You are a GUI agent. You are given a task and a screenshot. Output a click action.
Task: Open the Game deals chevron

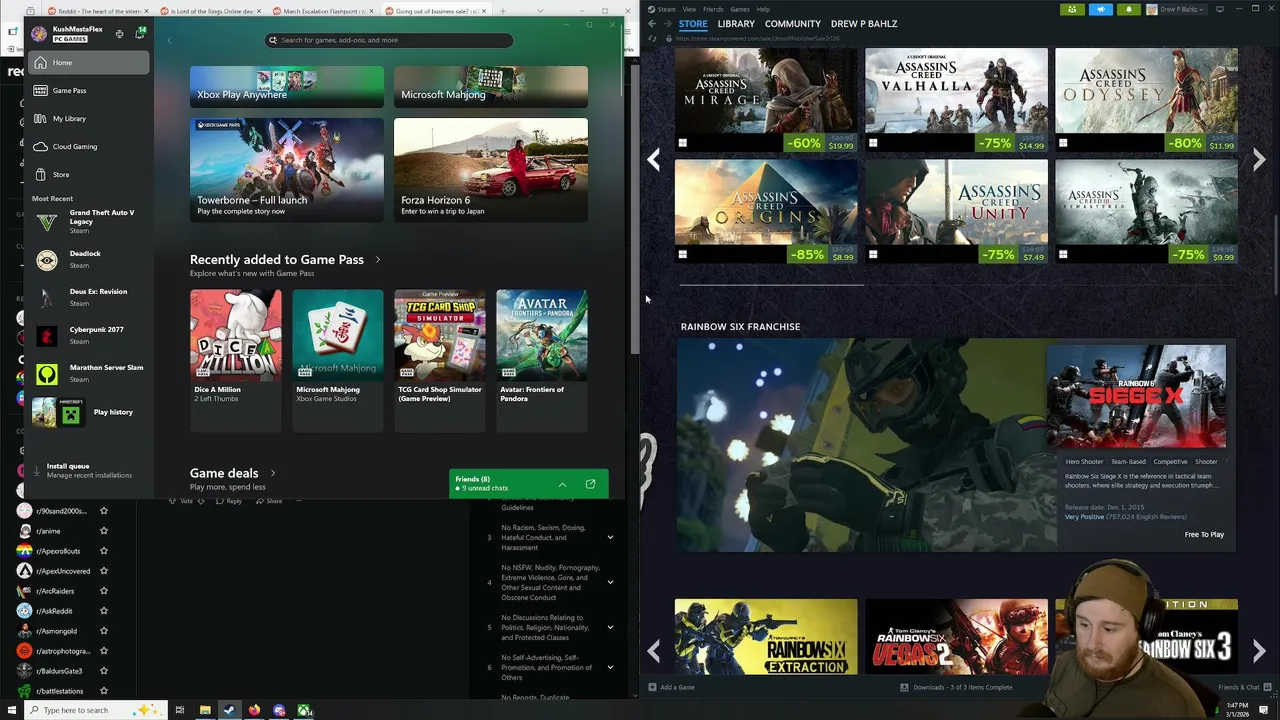pyautogui.click(x=272, y=473)
